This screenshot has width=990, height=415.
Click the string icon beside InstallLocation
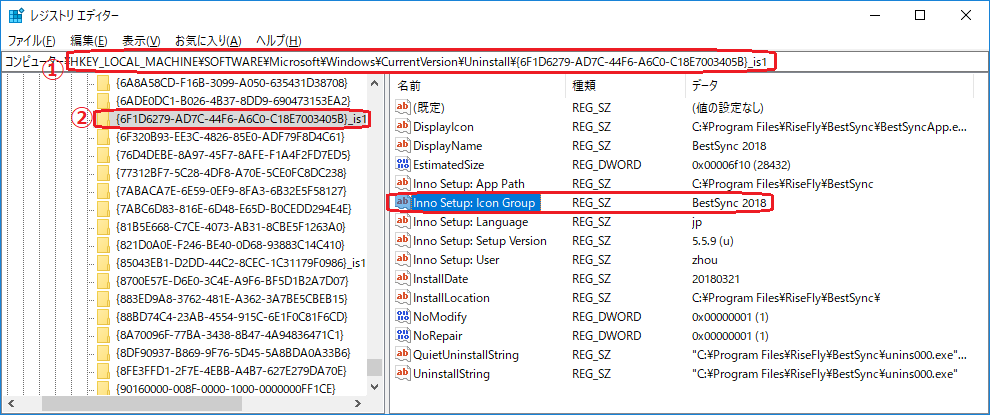[x=403, y=298]
